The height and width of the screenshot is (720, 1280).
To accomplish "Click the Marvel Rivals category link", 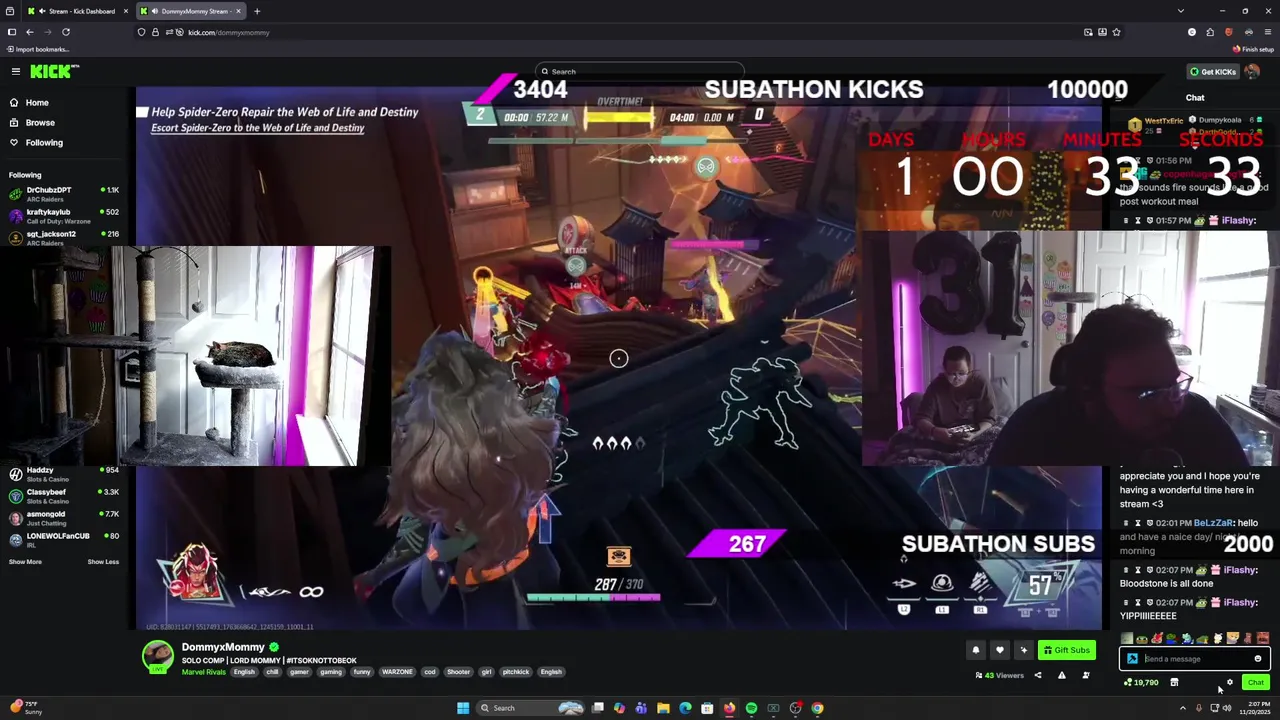I will click(204, 672).
